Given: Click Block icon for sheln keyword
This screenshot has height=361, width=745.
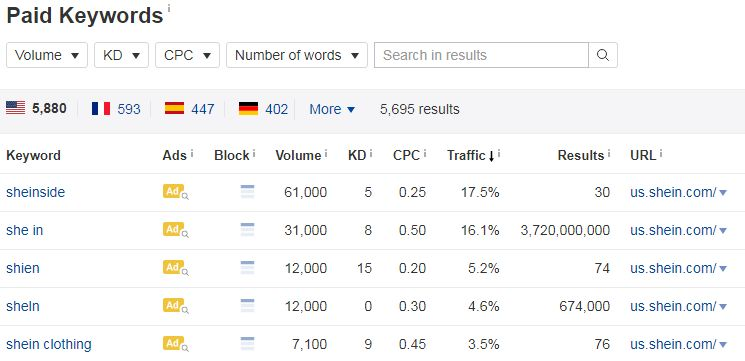Looking at the screenshot, I should pos(247,306).
